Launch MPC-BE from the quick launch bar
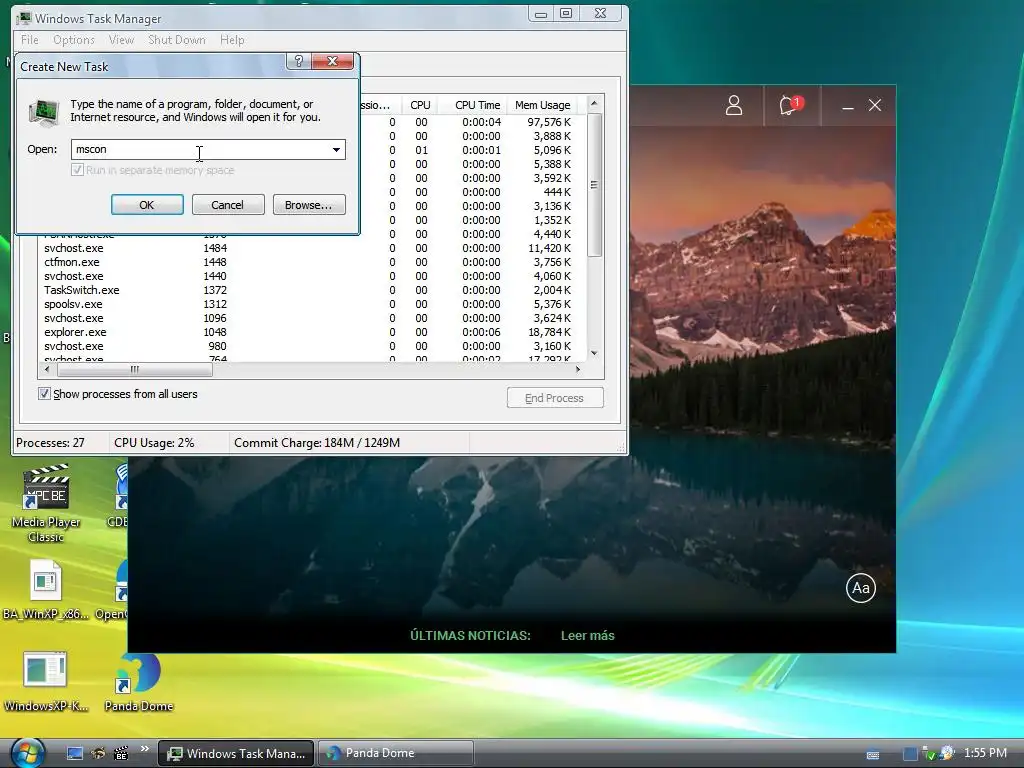 click(x=121, y=754)
